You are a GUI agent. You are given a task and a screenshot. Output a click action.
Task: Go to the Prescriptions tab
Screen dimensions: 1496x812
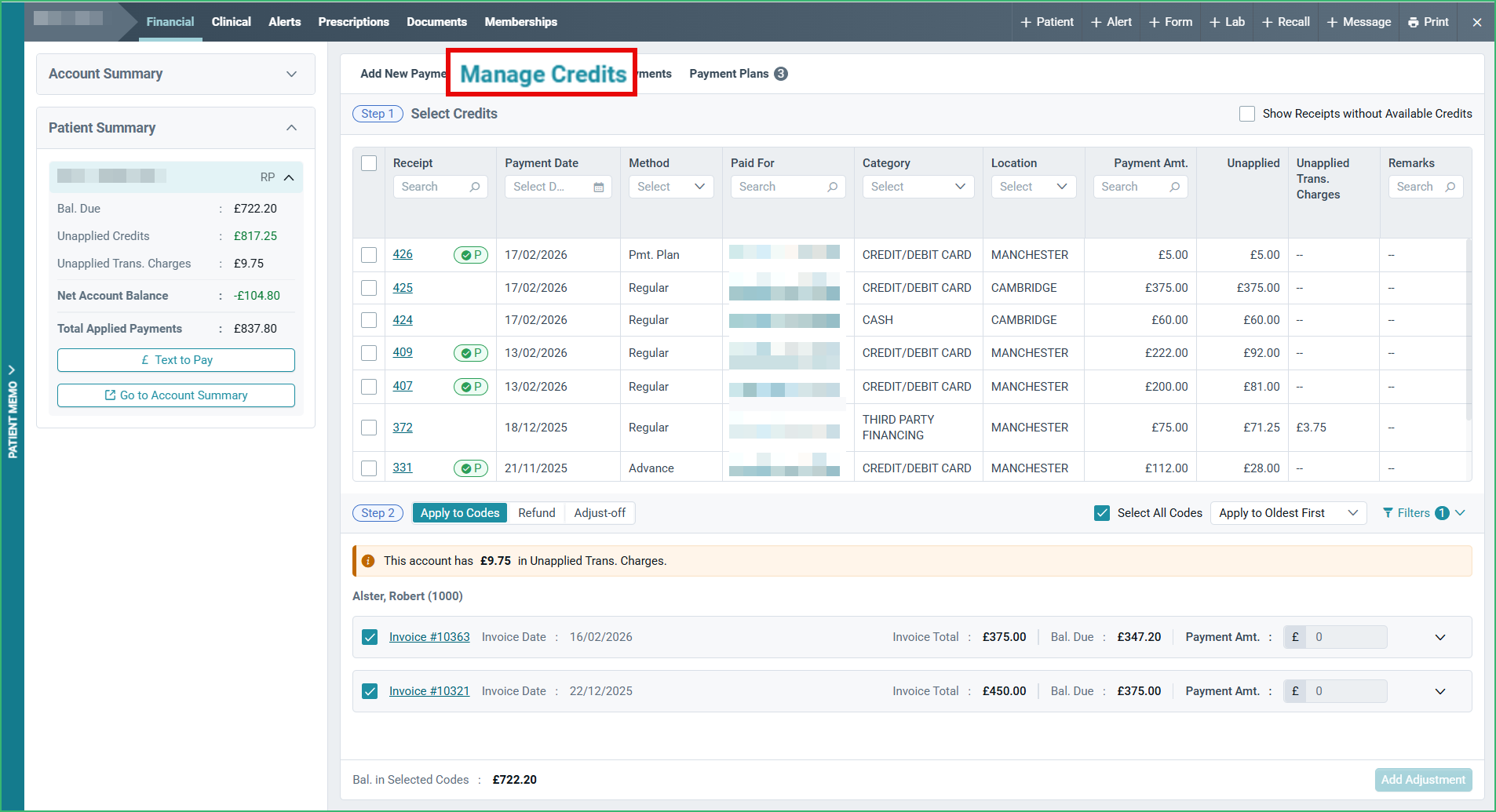tap(354, 22)
